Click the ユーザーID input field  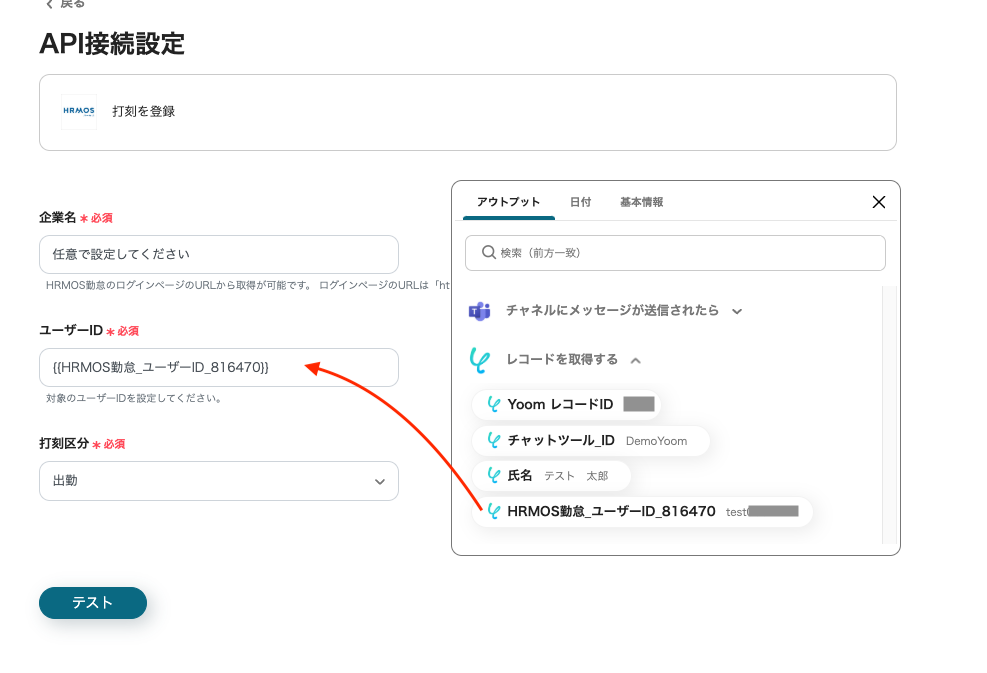click(219, 368)
